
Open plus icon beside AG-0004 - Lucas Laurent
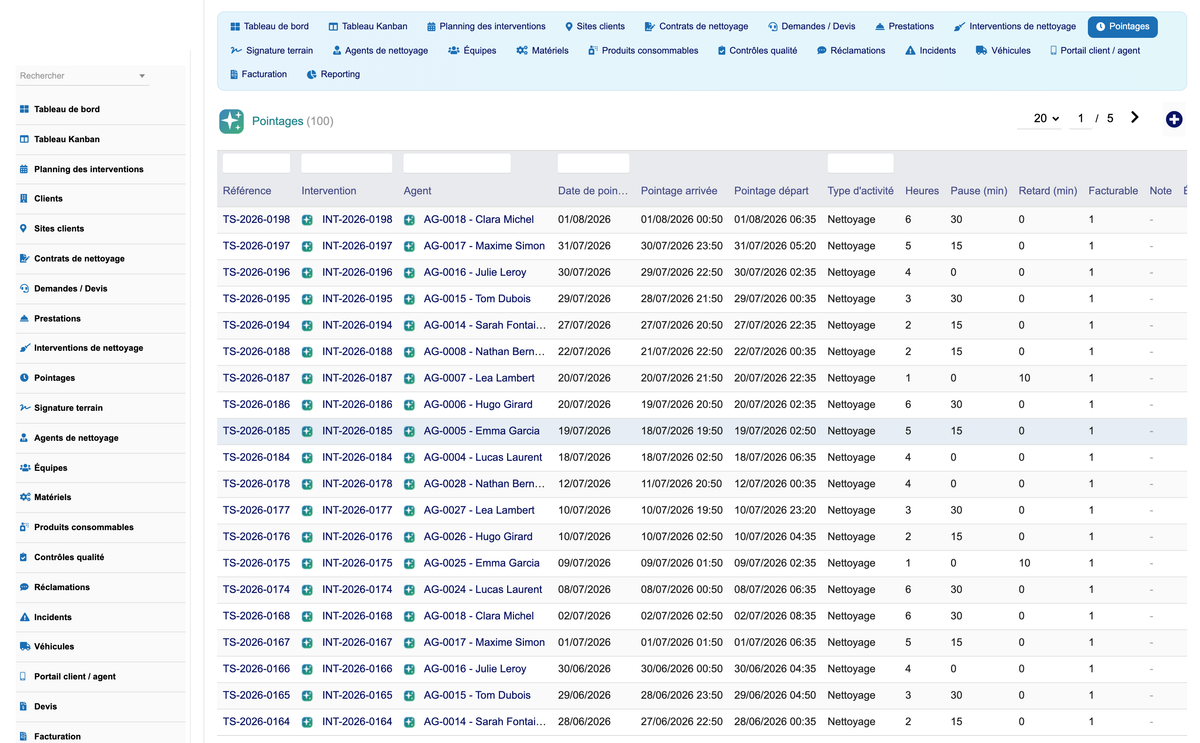(x=409, y=458)
